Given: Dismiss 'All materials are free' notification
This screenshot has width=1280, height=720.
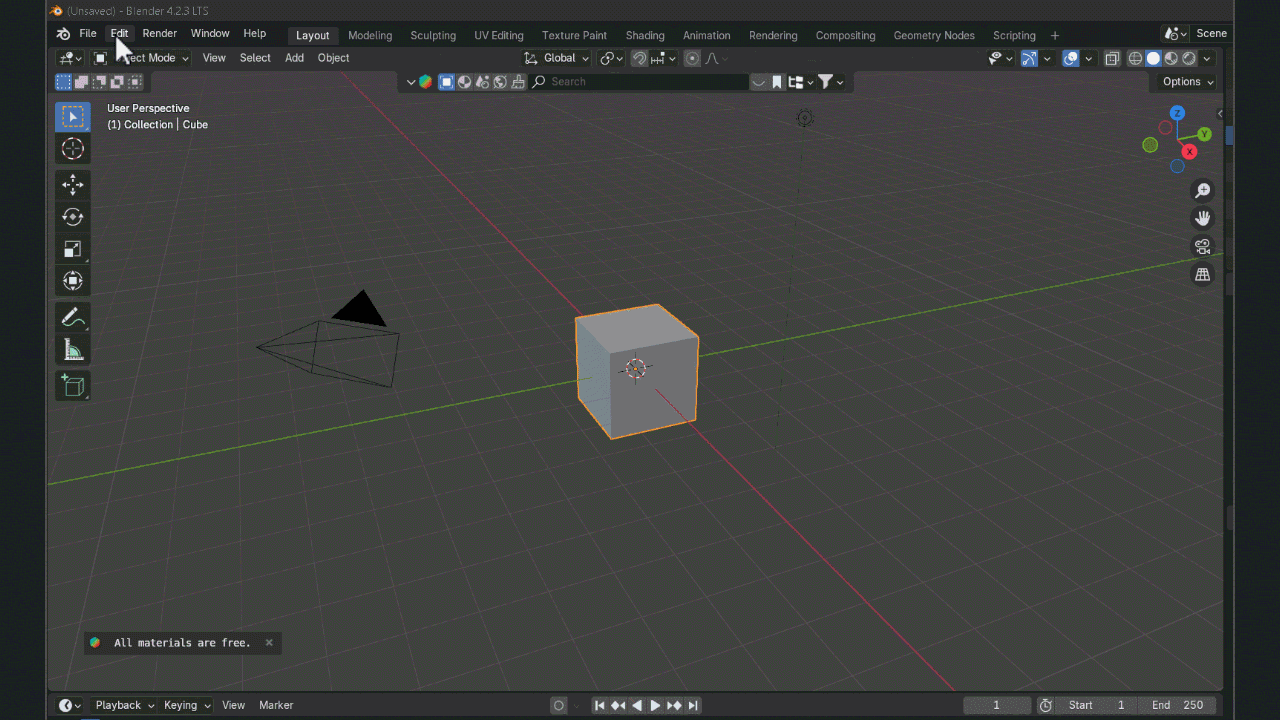Looking at the screenshot, I should tap(269, 643).
